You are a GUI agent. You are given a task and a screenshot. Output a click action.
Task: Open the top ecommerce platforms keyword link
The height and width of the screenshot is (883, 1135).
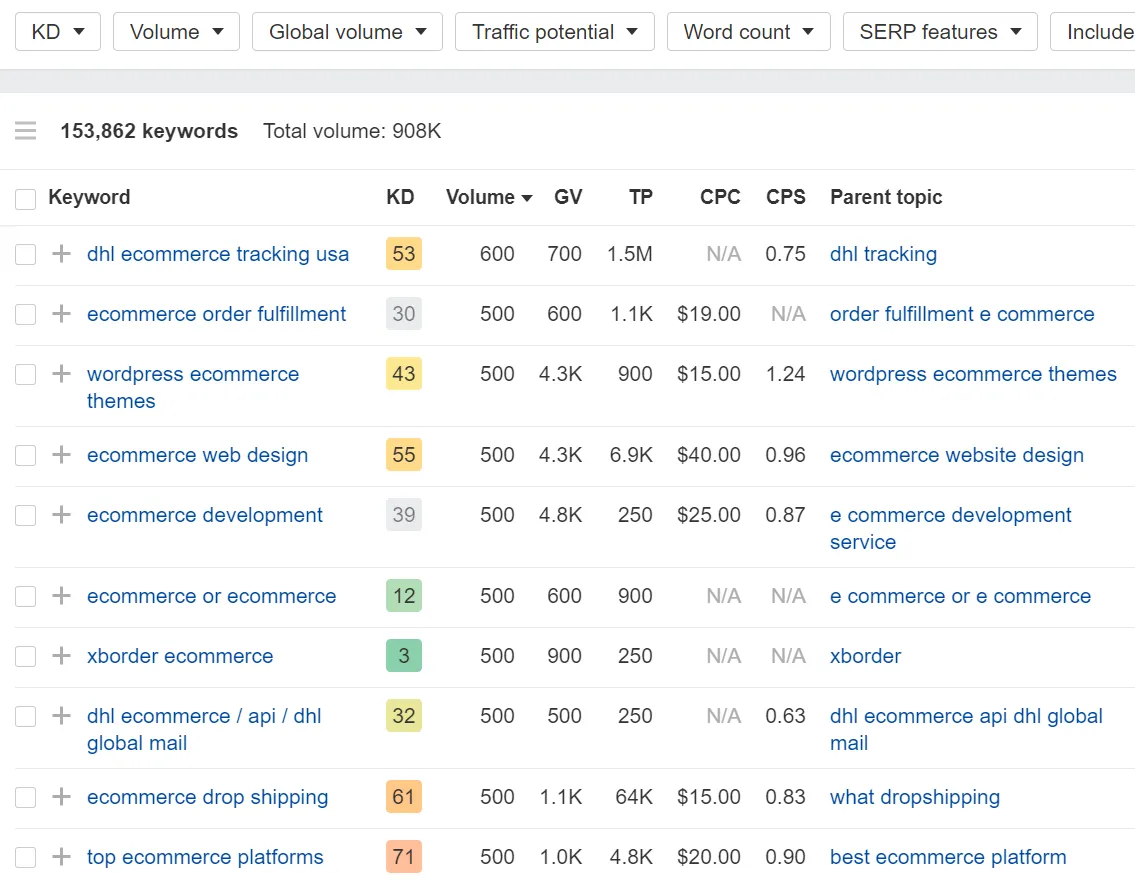(205, 857)
